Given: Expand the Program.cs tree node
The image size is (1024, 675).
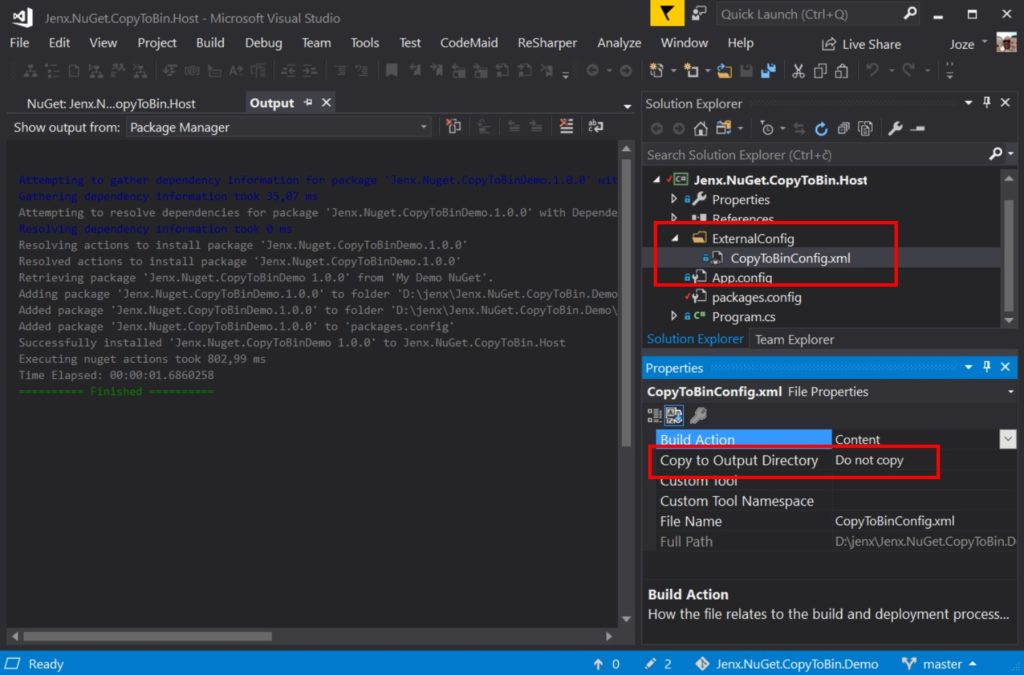Looking at the screenshot, I should coord(674,316).
